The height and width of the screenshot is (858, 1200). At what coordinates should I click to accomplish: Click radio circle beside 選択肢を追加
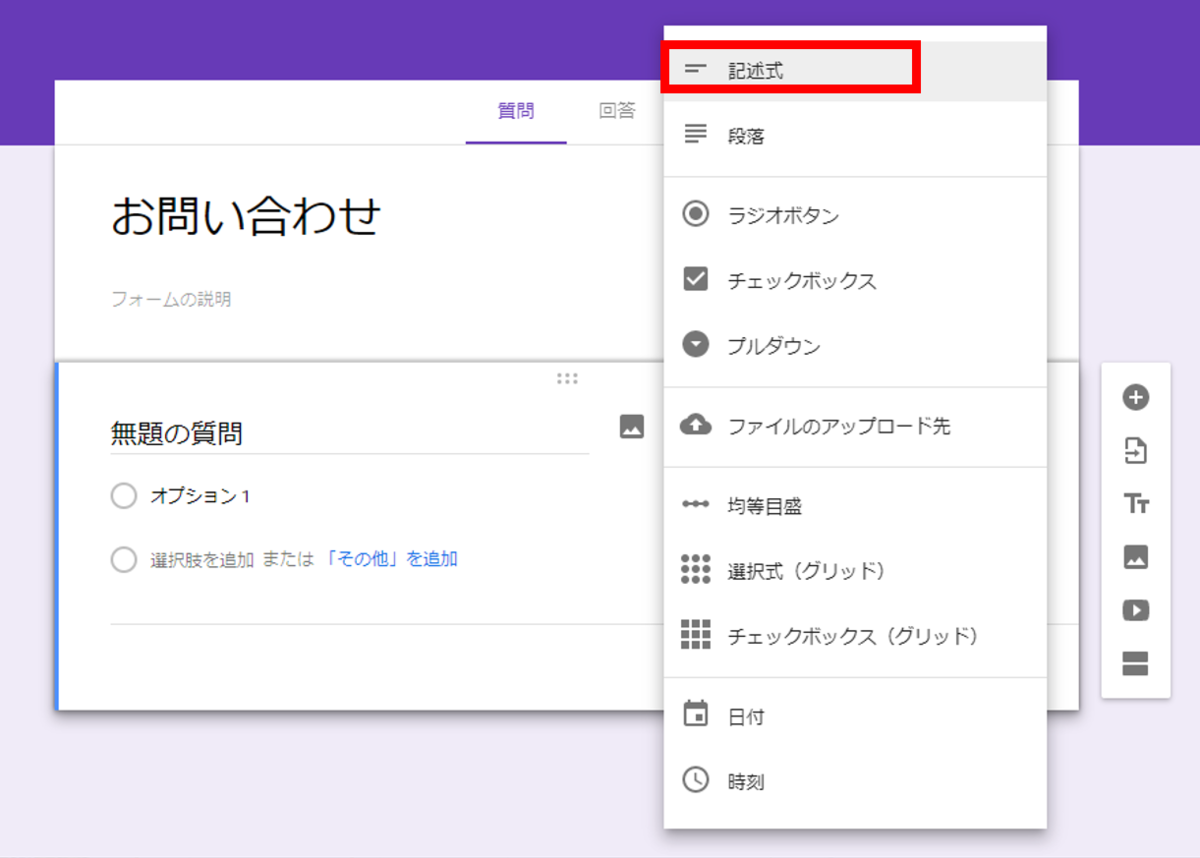click(124, 560)
